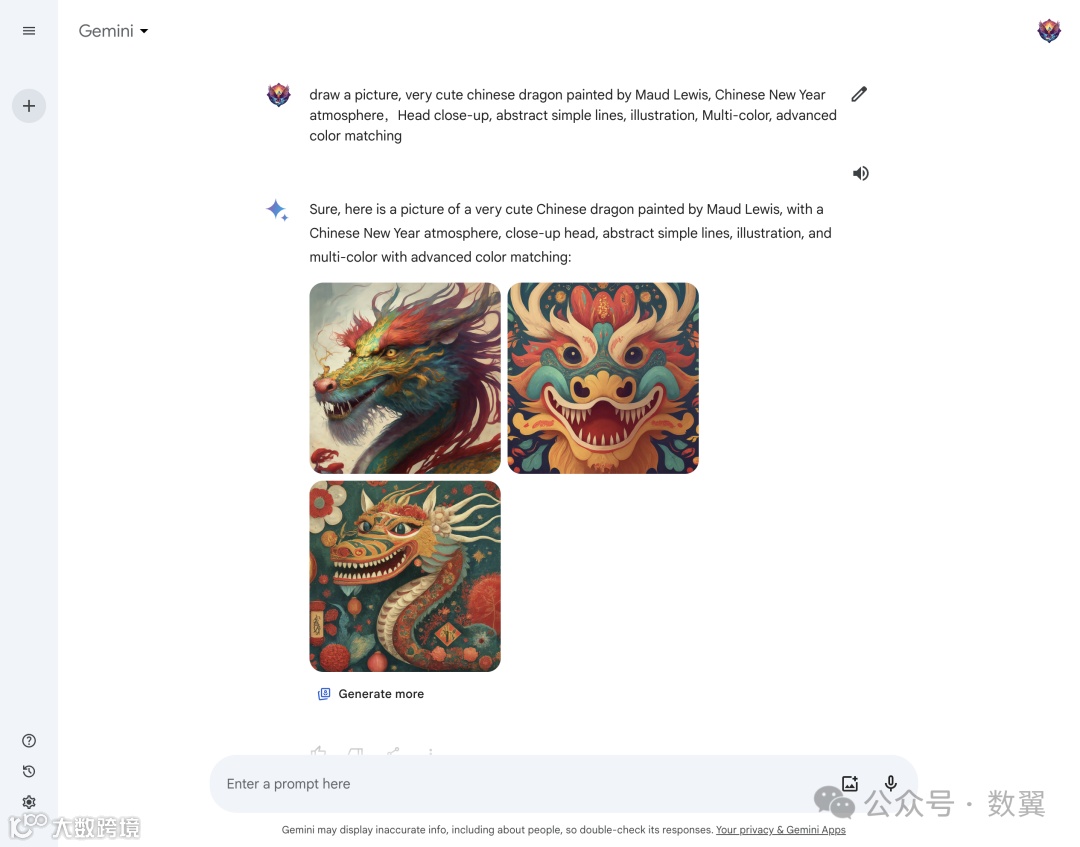Open Help from sidebar question mark
The height and width of the screenshot is (847, 1080).
coord(29,741)
